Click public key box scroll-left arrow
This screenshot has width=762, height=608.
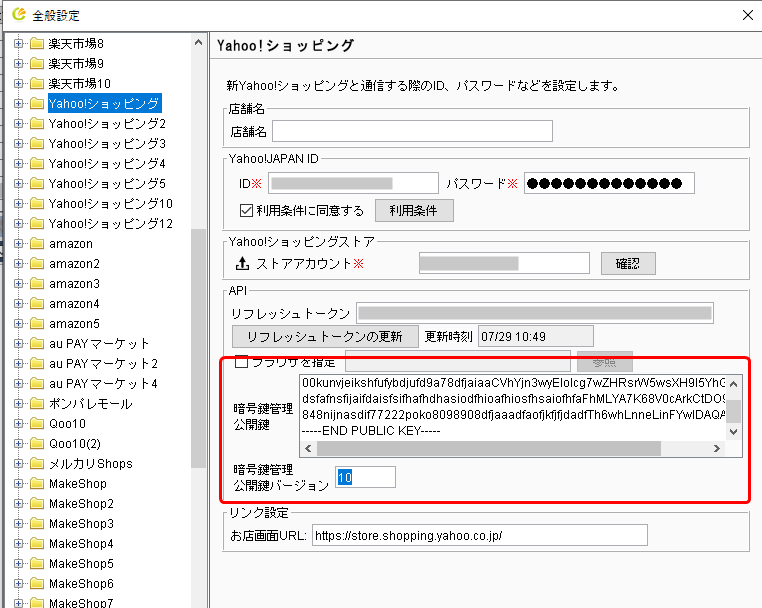[308, 449]
